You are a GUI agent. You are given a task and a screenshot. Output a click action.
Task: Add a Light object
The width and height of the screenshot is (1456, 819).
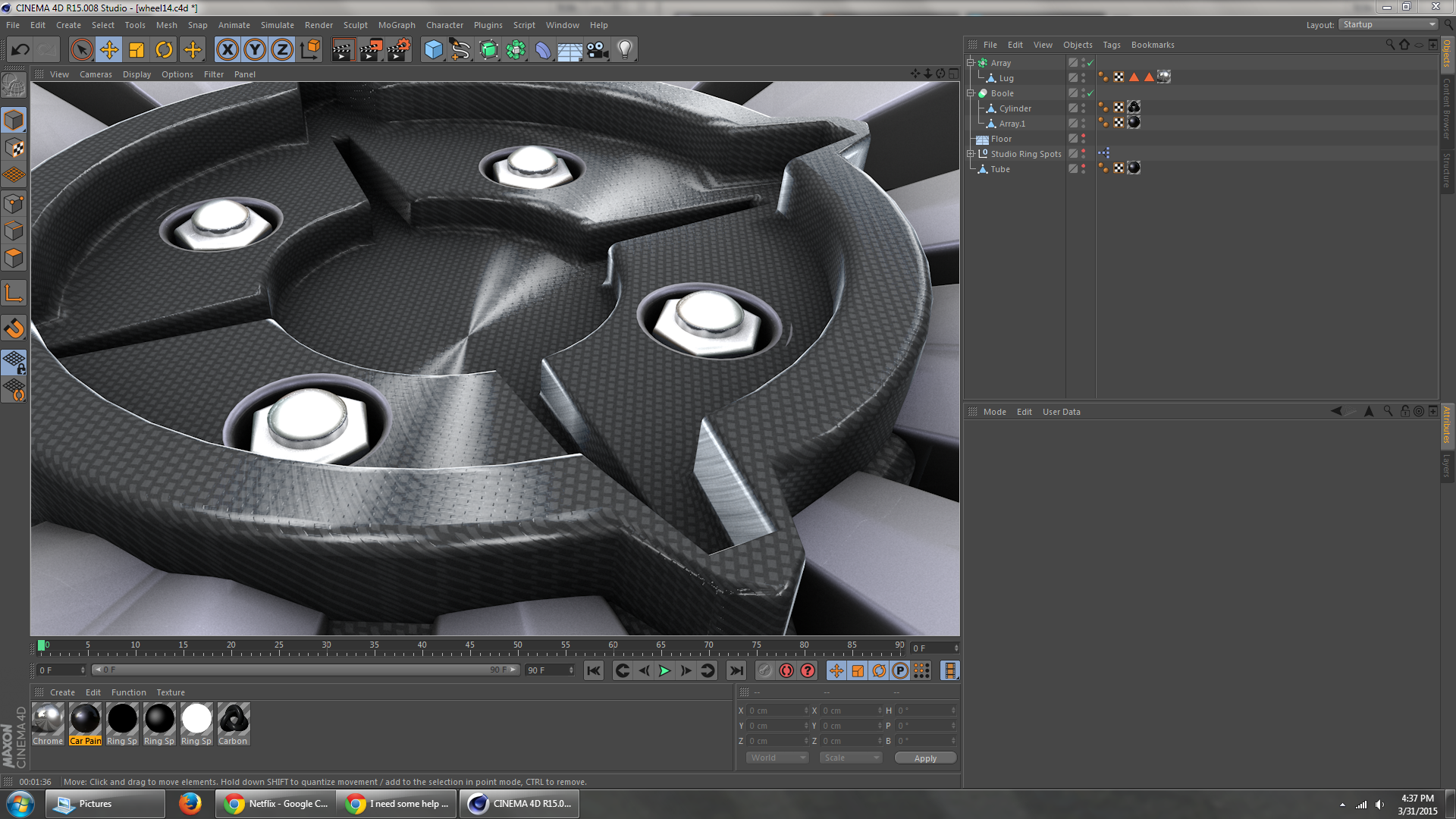pos(625,50)
